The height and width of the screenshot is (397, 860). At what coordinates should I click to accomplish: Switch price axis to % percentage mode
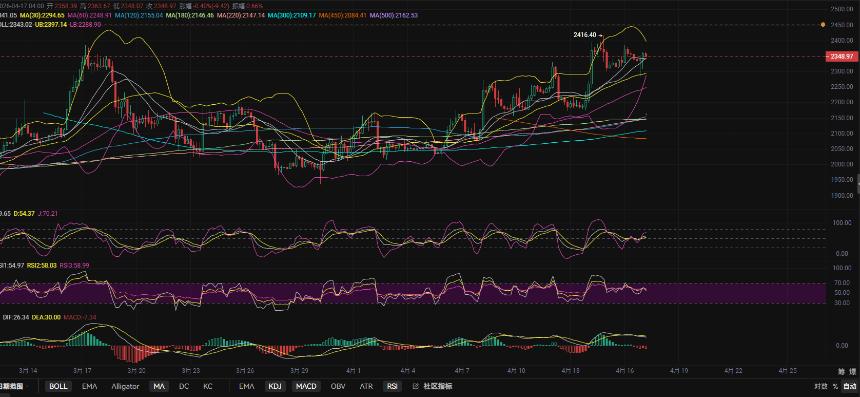pos(835,387)
